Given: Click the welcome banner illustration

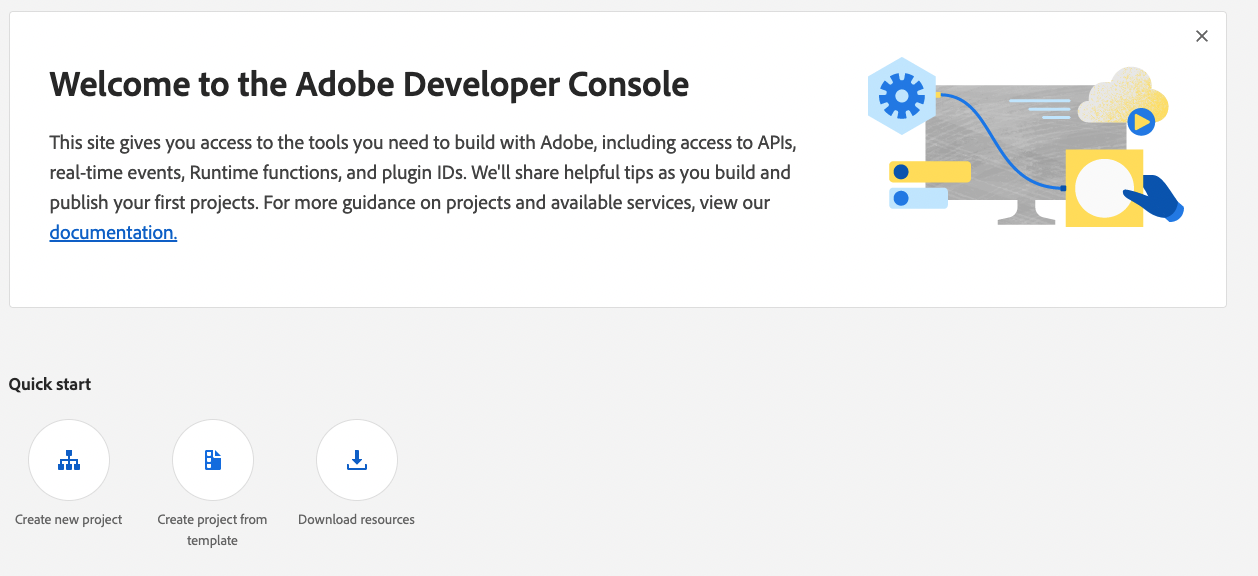Looking at the screenshot, I should (x=1026, y=142).
